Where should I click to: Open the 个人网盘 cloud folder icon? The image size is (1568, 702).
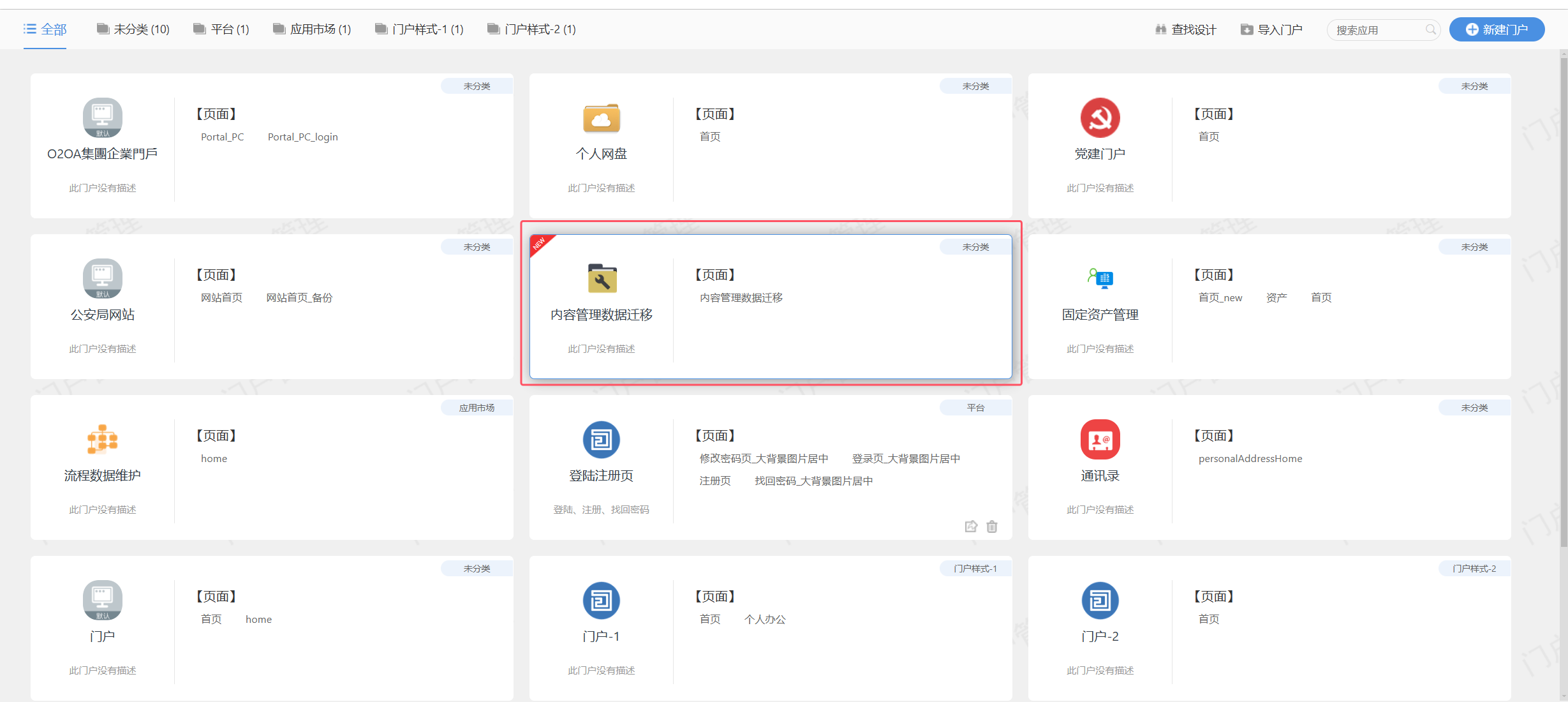click(x=601, y=118)
